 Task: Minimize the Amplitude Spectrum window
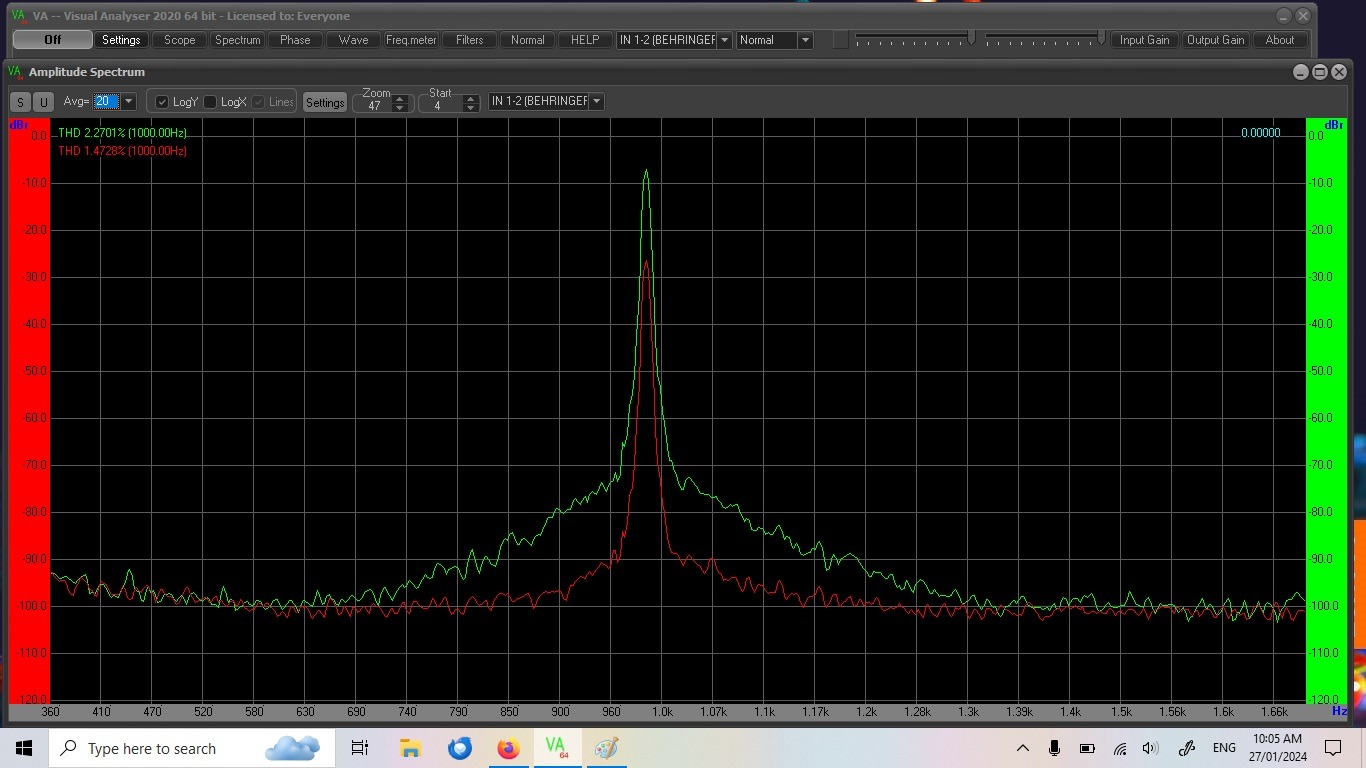(x=1301, y=72)
